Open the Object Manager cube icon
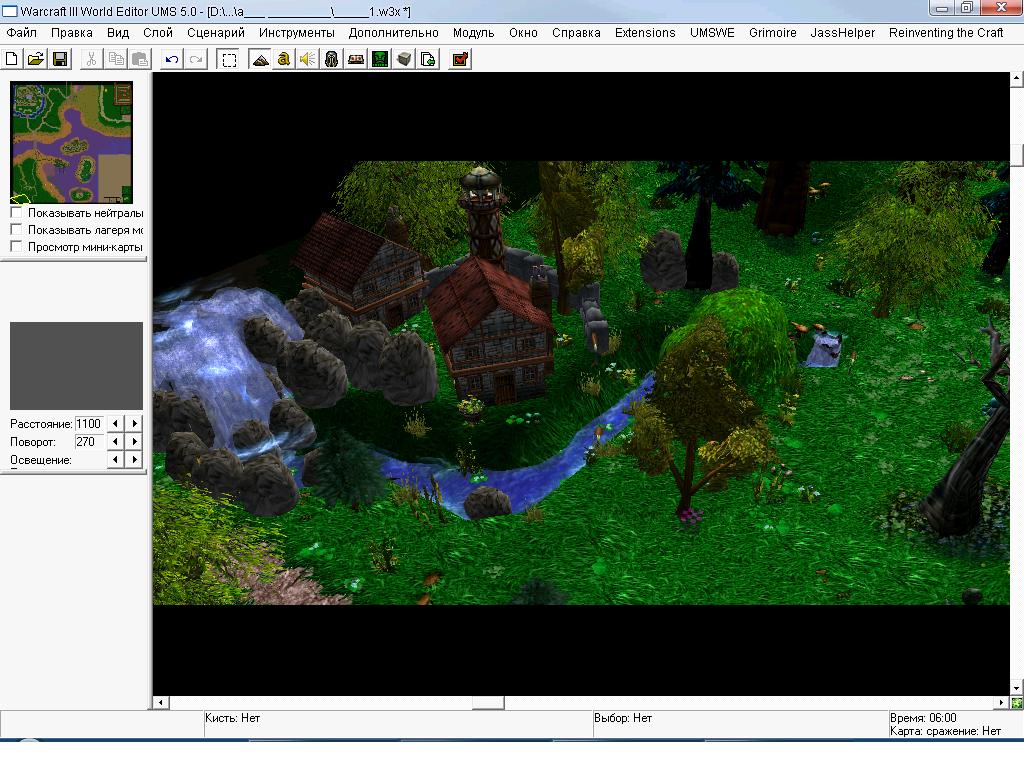Screen dimensions: 1024x768 coord(404,59)
